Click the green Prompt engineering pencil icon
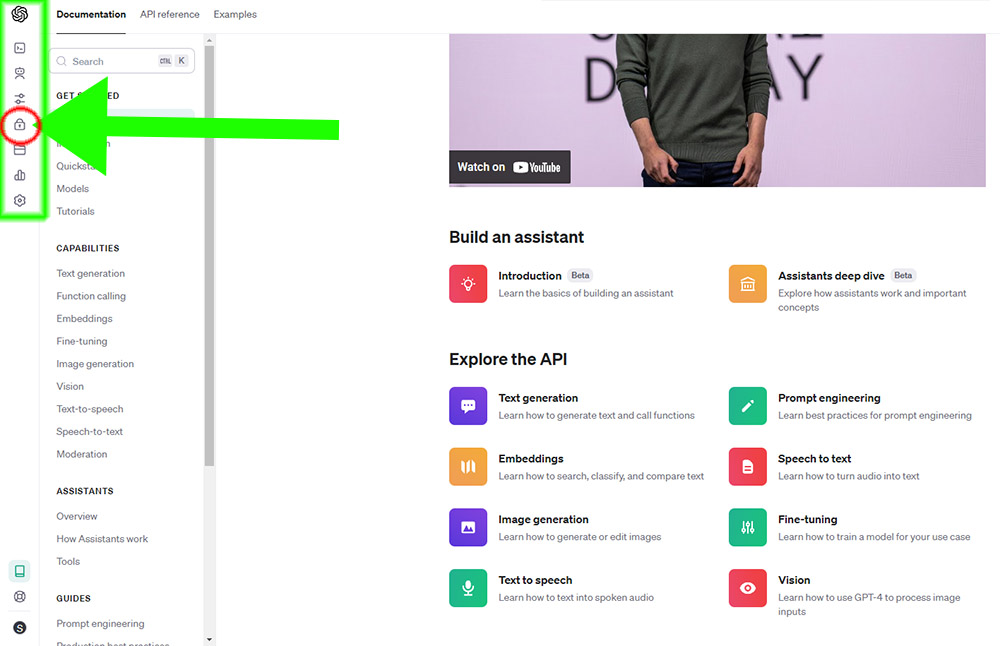 coord(747,406)
